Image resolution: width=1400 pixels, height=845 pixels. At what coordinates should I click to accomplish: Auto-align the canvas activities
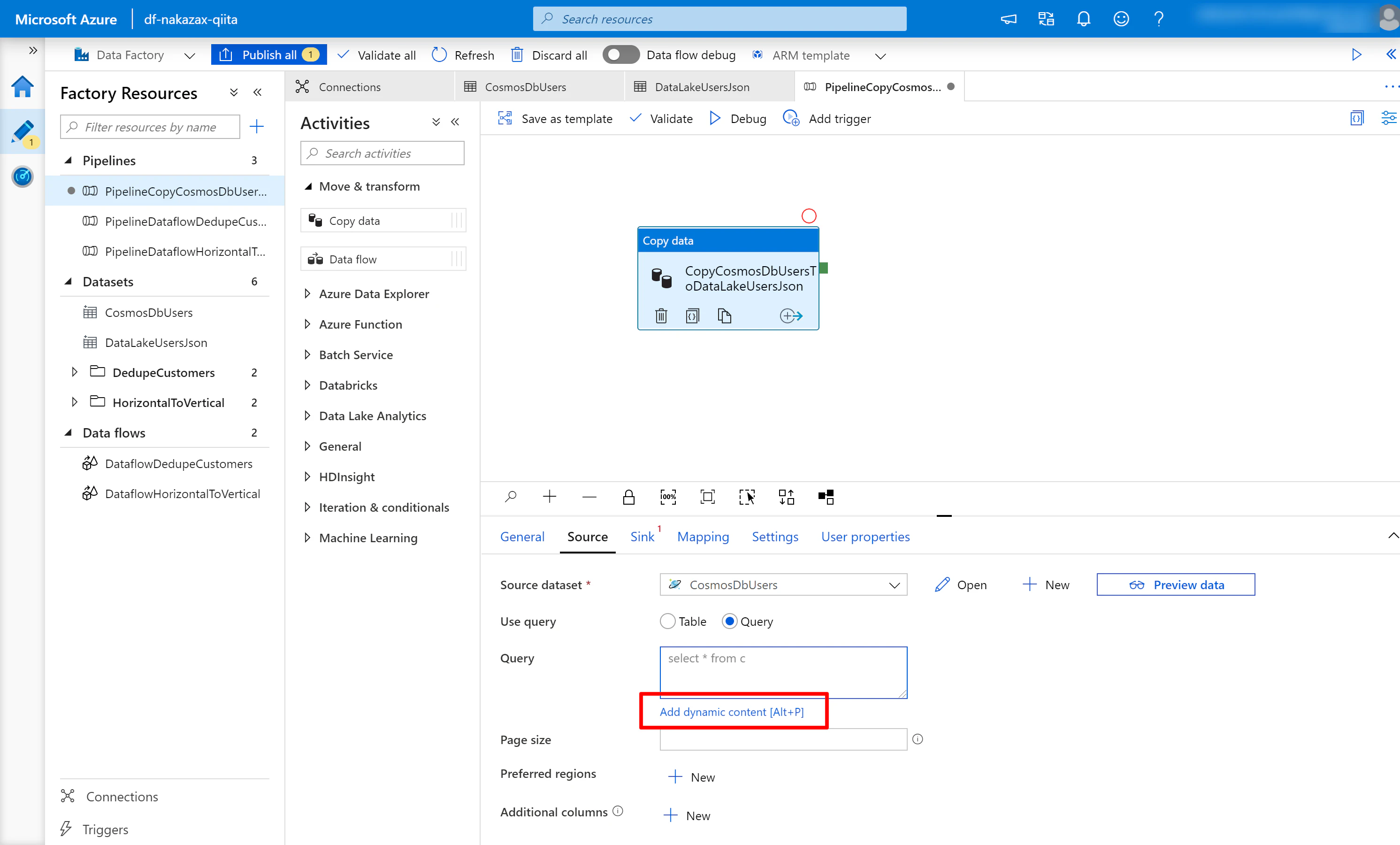pyautogui.click(x=787, y=497)
